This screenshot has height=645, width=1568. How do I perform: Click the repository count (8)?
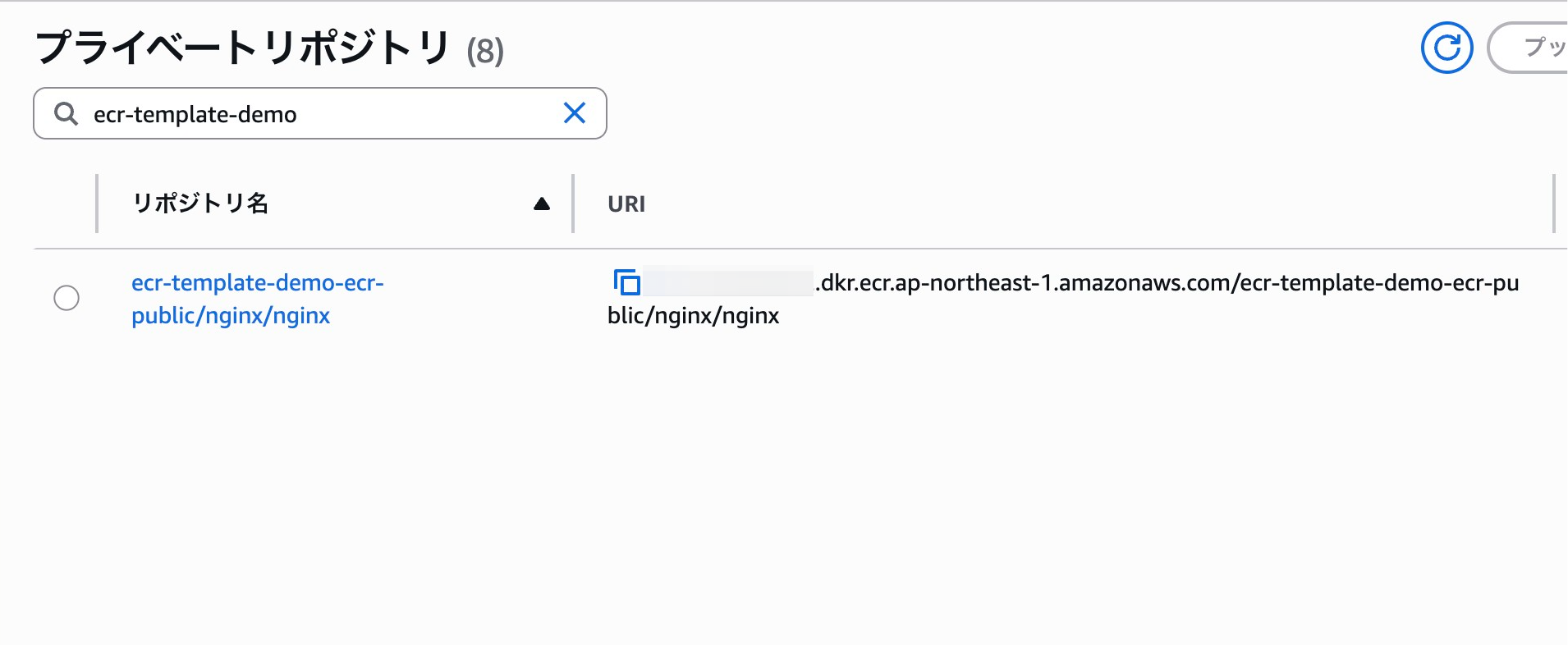485,51
